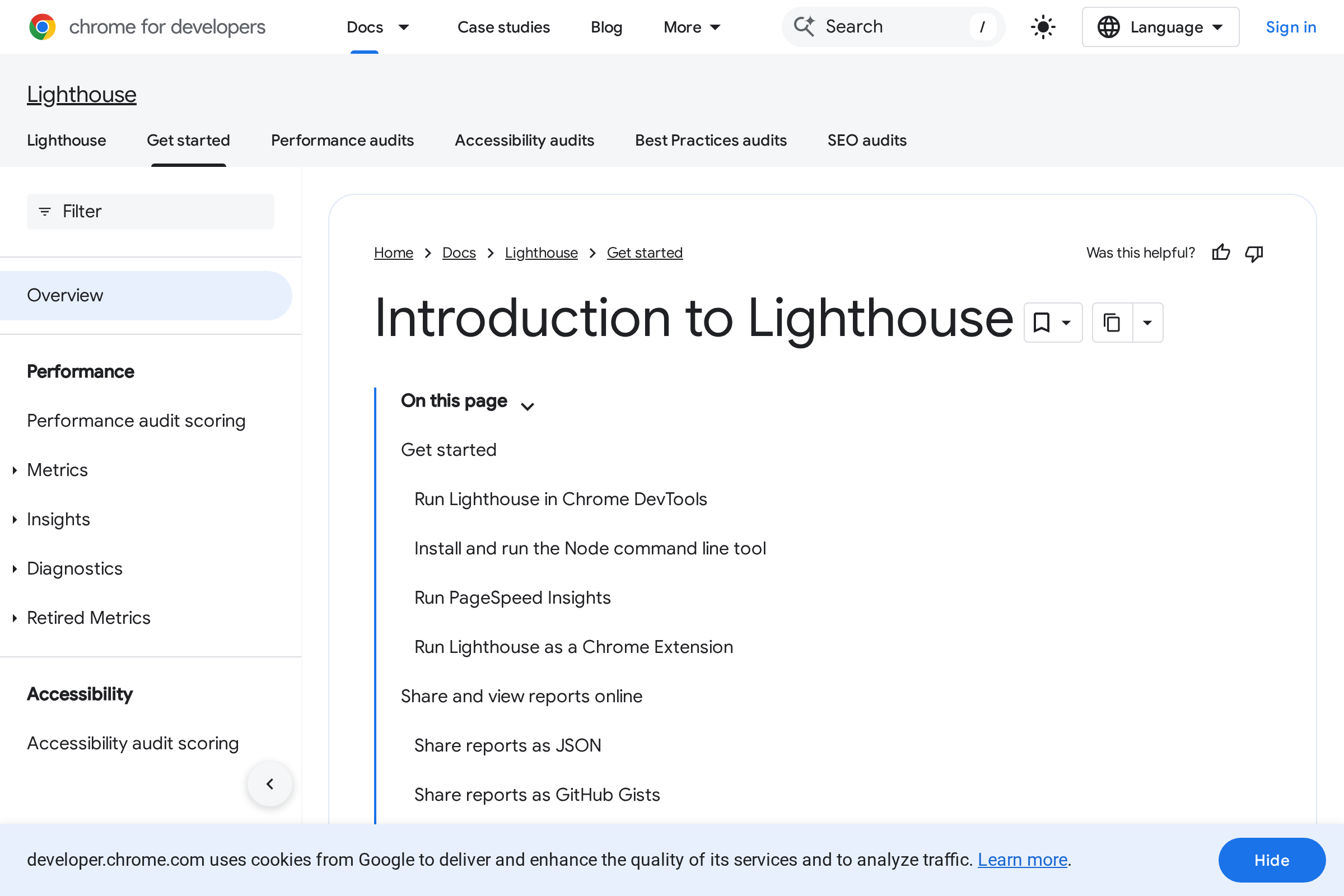Switch to the Performance audits tab
The image size is (1344, 896).
pyautogui.click(x=342, y=140)
